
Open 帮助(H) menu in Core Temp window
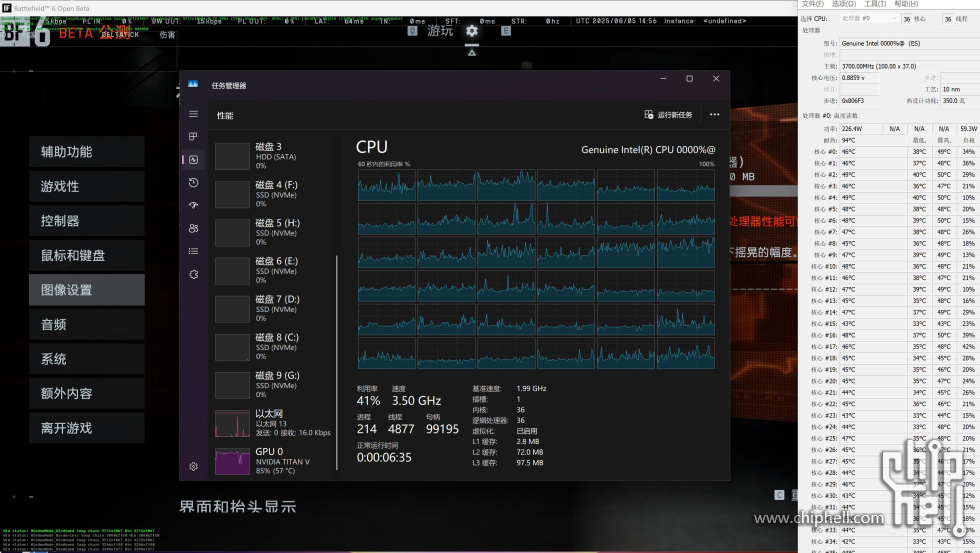(x=906, y=4)
